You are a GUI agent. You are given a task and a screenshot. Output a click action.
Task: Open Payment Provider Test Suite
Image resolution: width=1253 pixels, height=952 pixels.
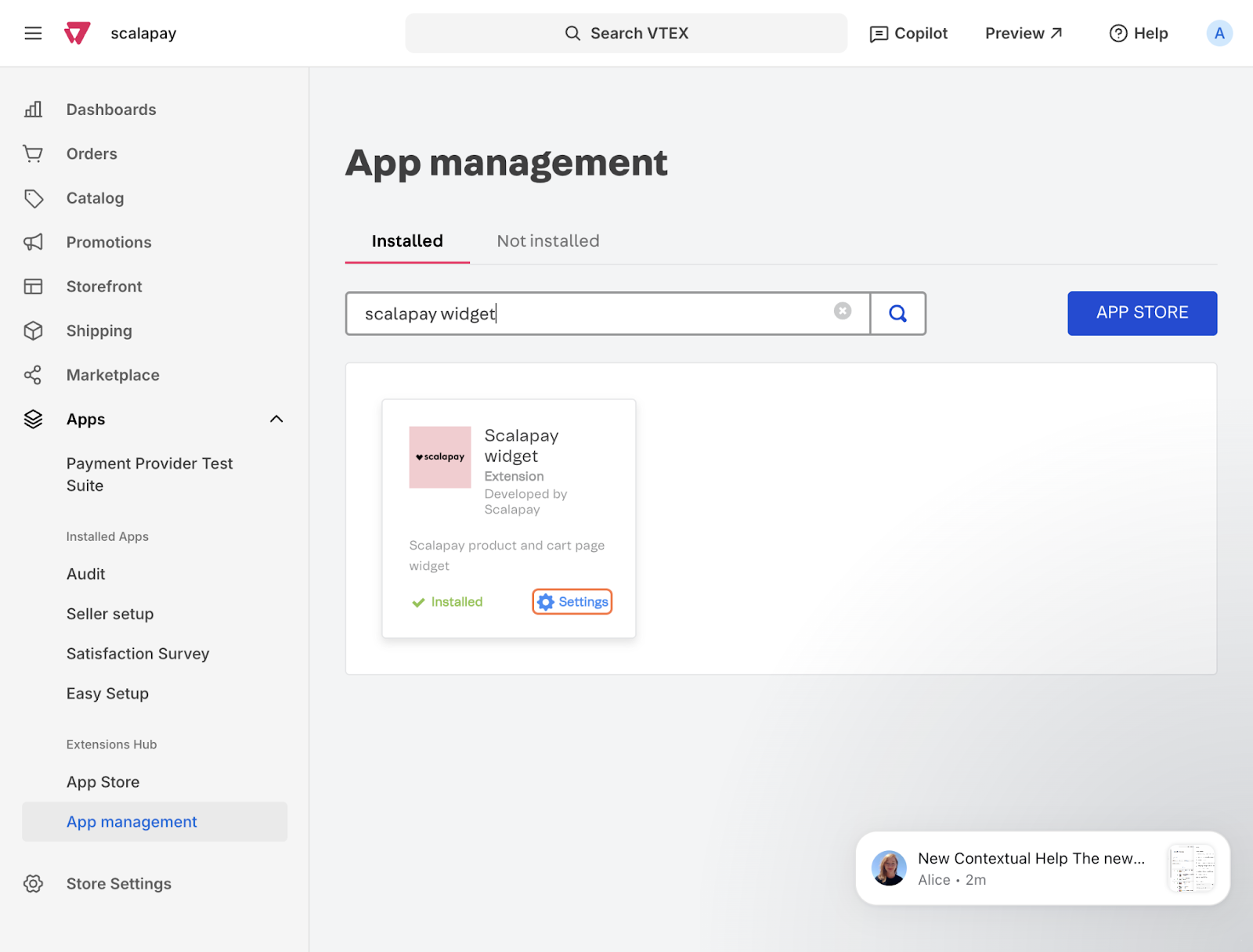[150, 474]
